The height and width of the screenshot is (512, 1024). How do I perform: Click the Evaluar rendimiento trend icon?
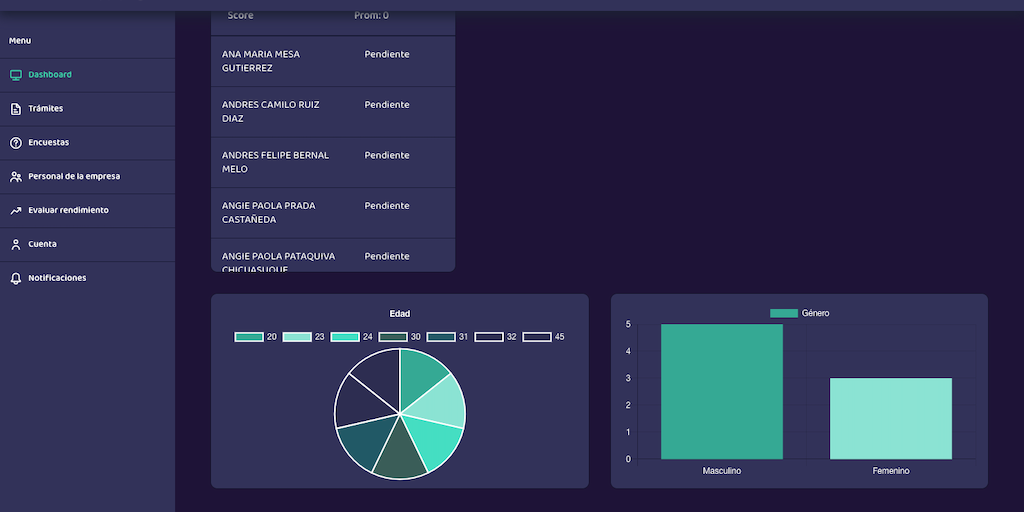pyautogui.click(x=16, y=211)
